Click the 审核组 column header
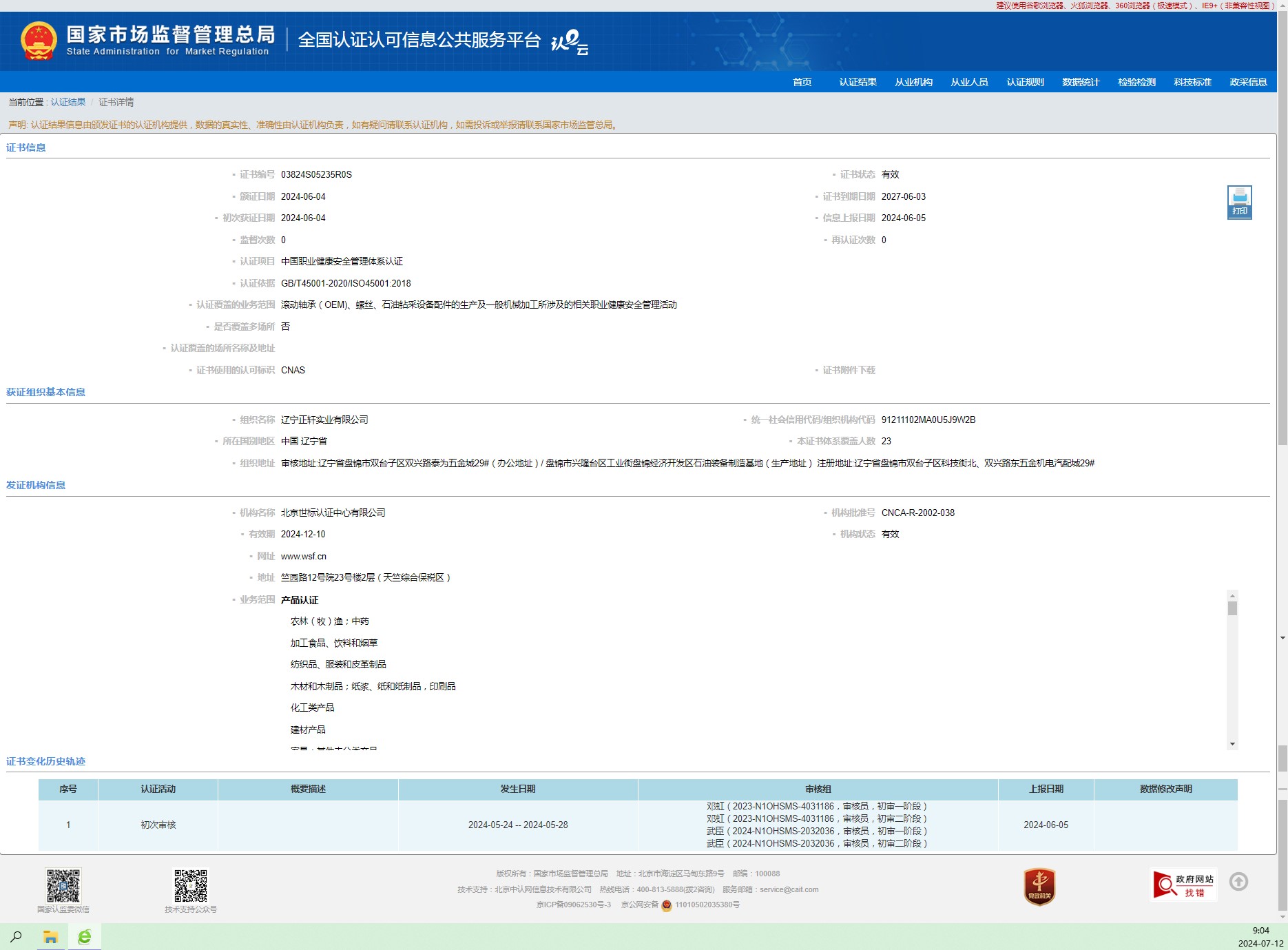 point(818,789)
